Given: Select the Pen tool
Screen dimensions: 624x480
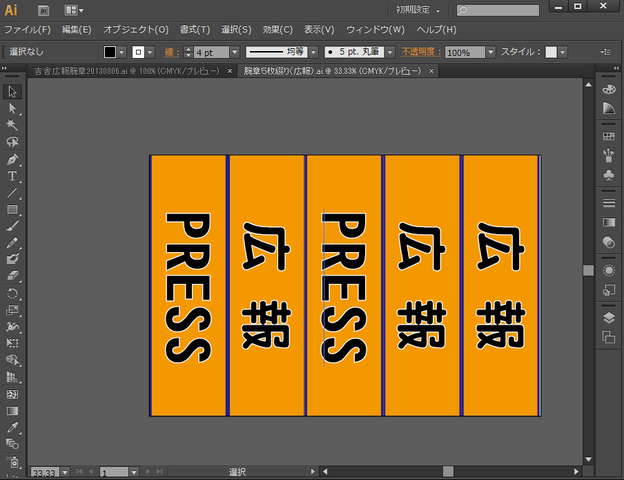Looking at the screenshot, I should 12,159.
